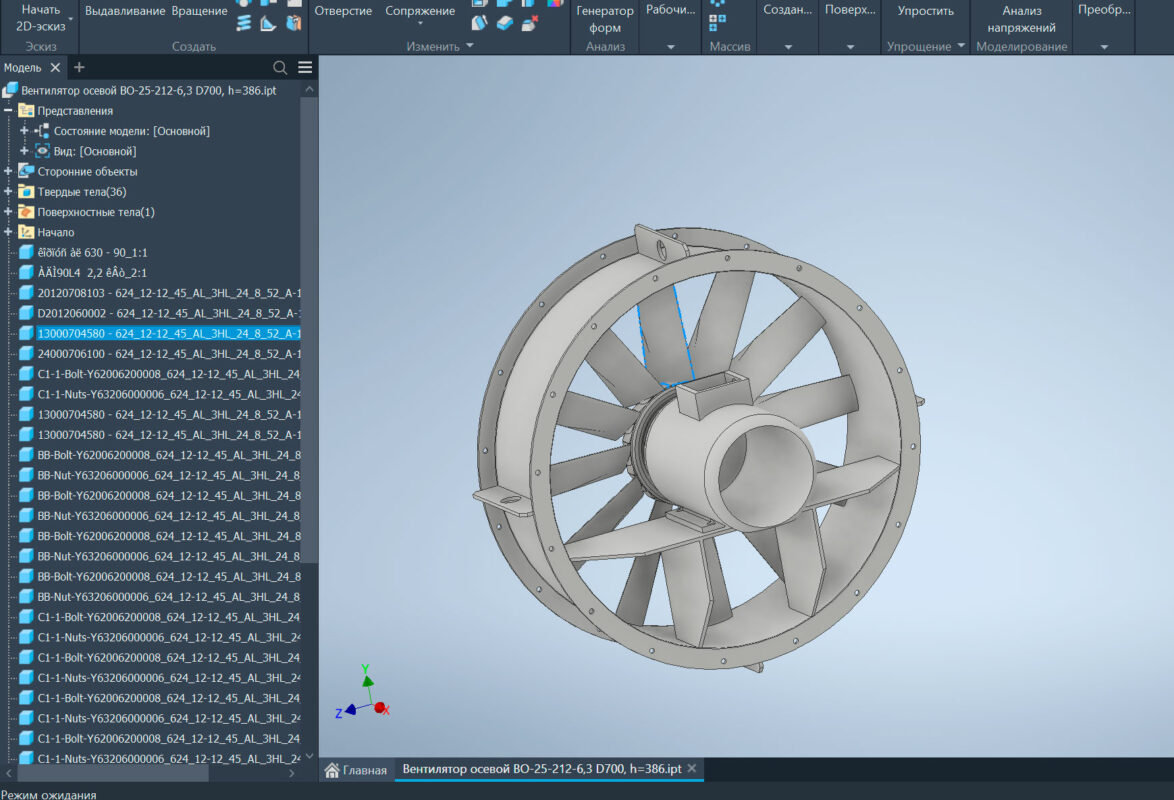Add a new browser panel with plus icon
This screenshot has width=1174, height=800.
(x=80, y=68)
